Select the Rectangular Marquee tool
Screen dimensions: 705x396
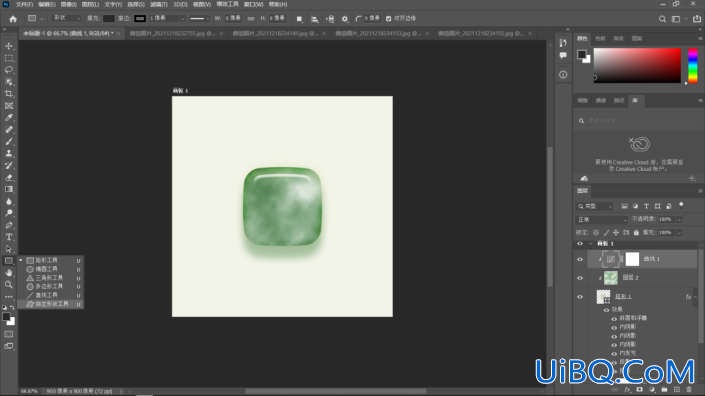coord(9,58)
